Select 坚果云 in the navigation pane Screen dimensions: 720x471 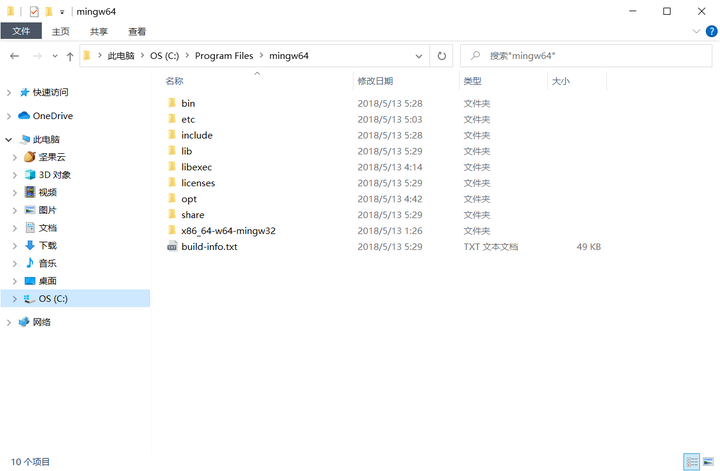click(52, 157)
